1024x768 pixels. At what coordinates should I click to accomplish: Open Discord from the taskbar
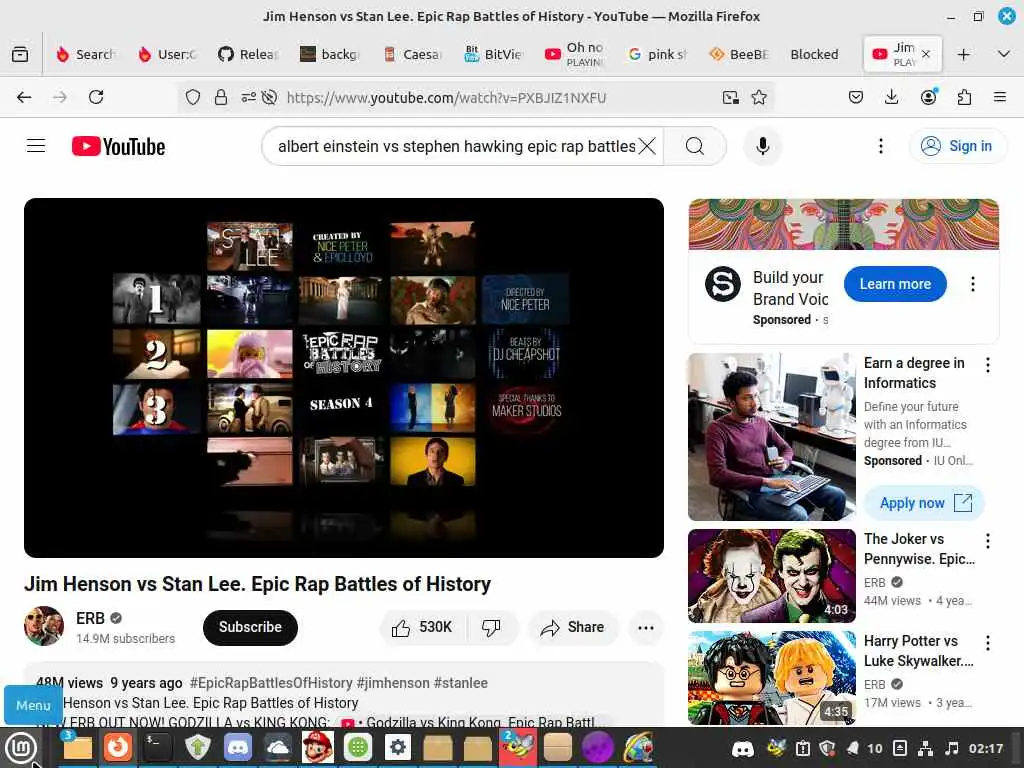pyautogui.click(x=237, y=747)
